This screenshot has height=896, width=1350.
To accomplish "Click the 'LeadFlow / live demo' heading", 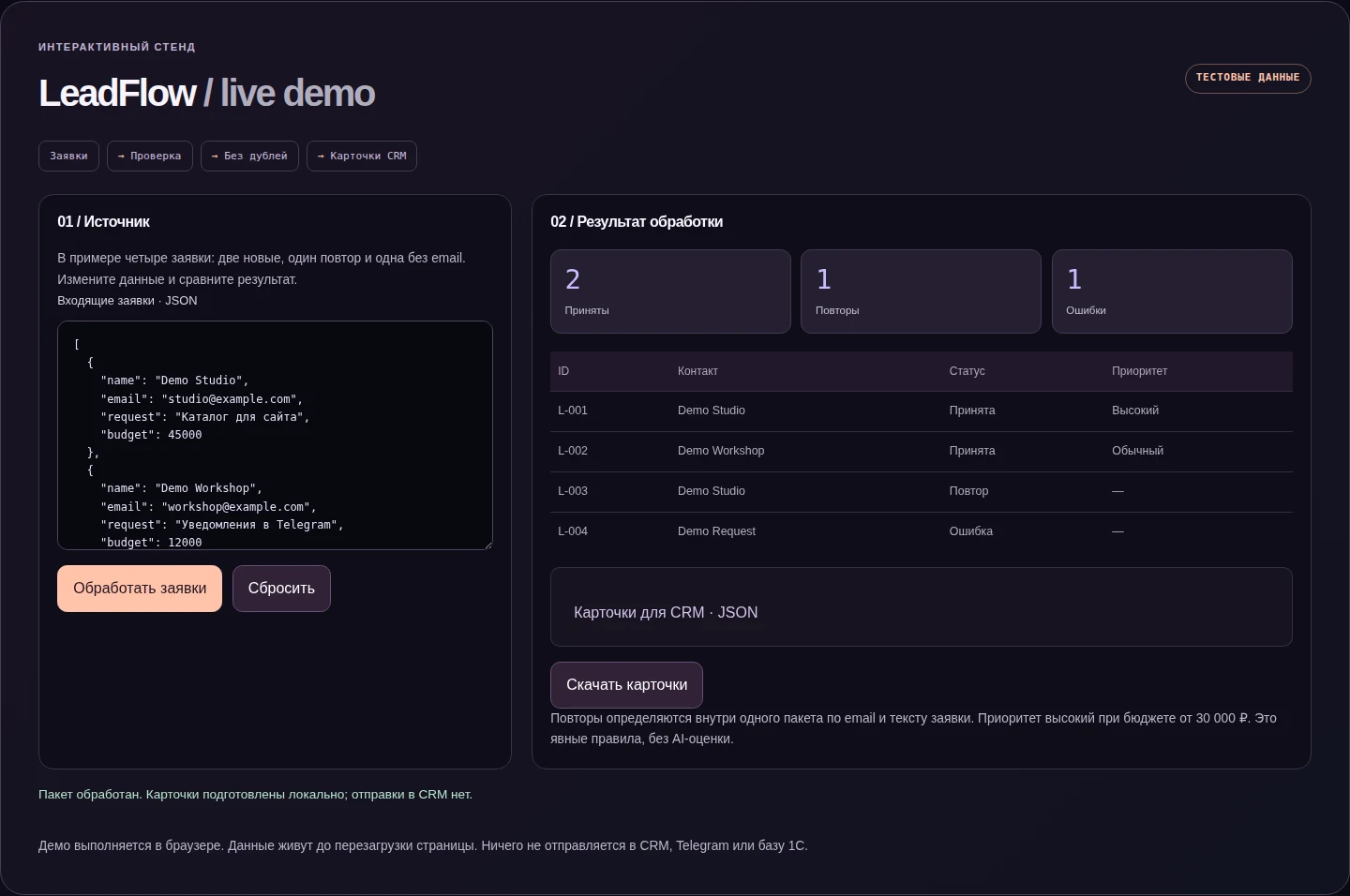I will point(206,94).
